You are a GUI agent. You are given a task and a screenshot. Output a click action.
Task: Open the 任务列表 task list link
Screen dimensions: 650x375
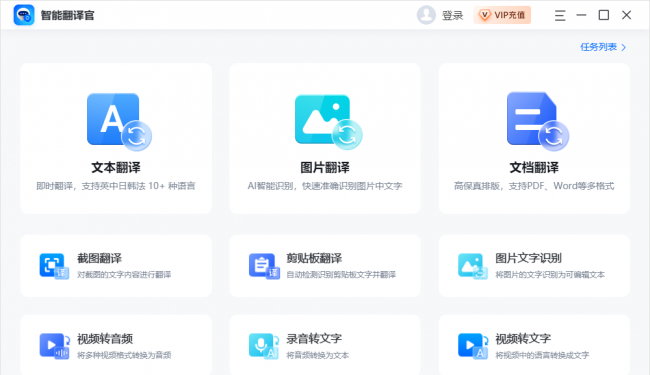point(599,47)
